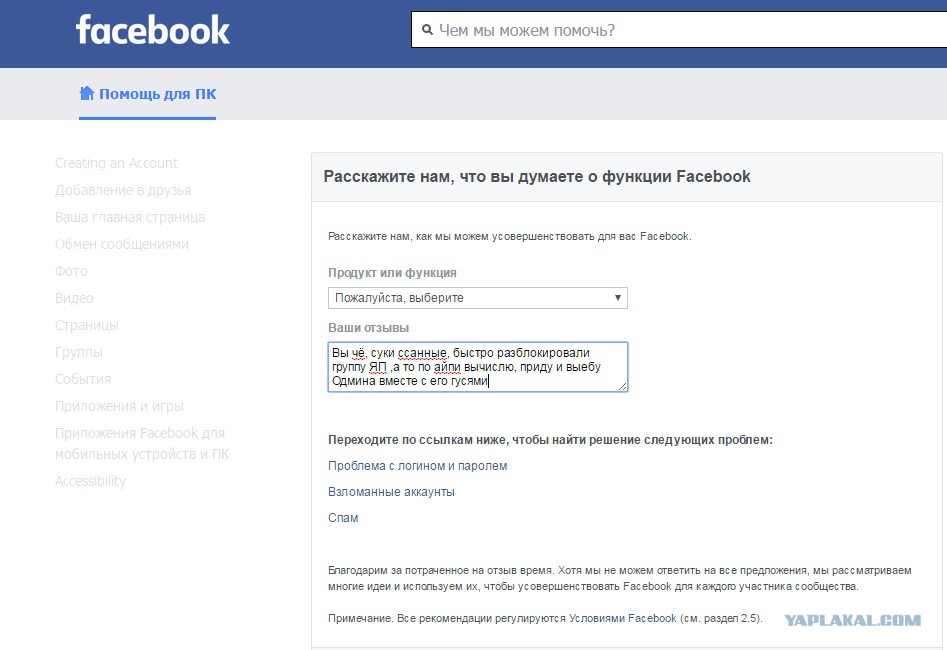
Task: Open Проблема с логином и паролем link
Action: (x=417, y=466)
